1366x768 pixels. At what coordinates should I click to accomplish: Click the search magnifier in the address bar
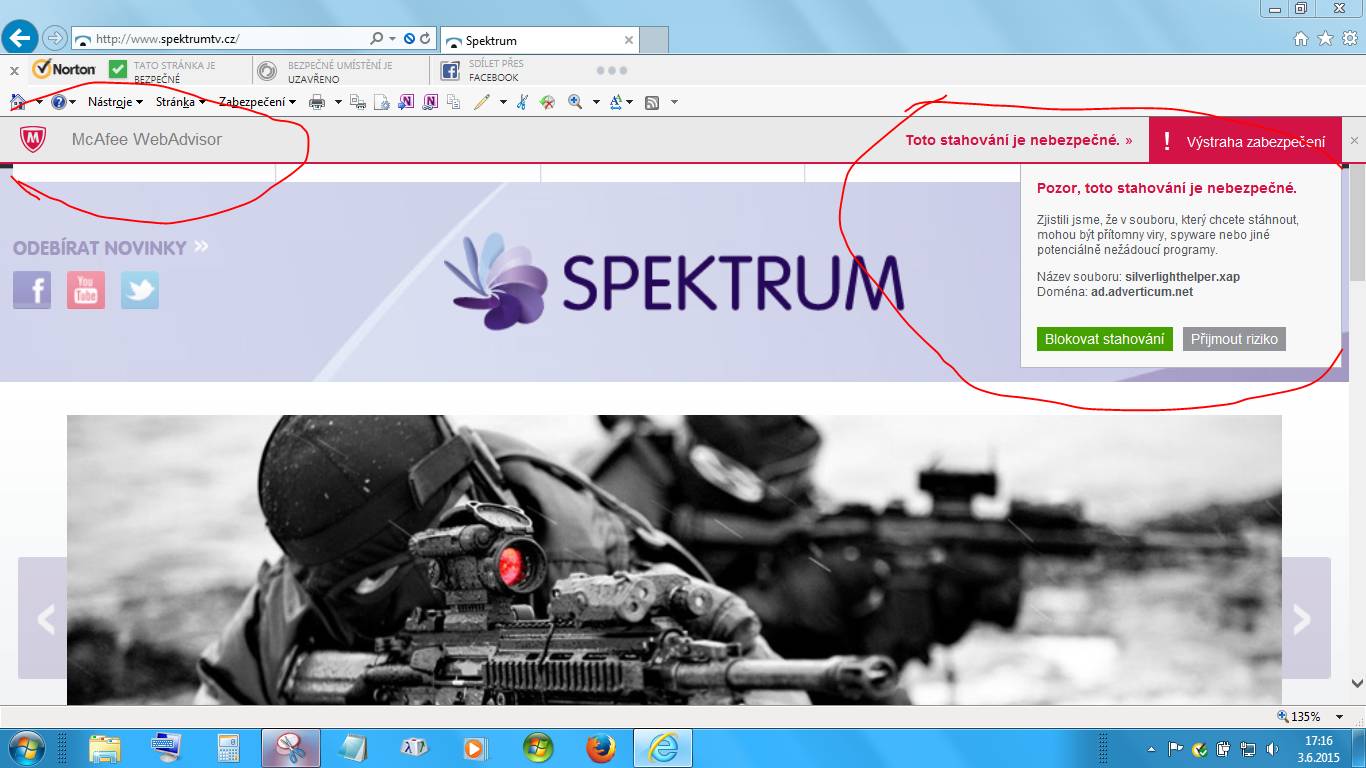(376, 39)
